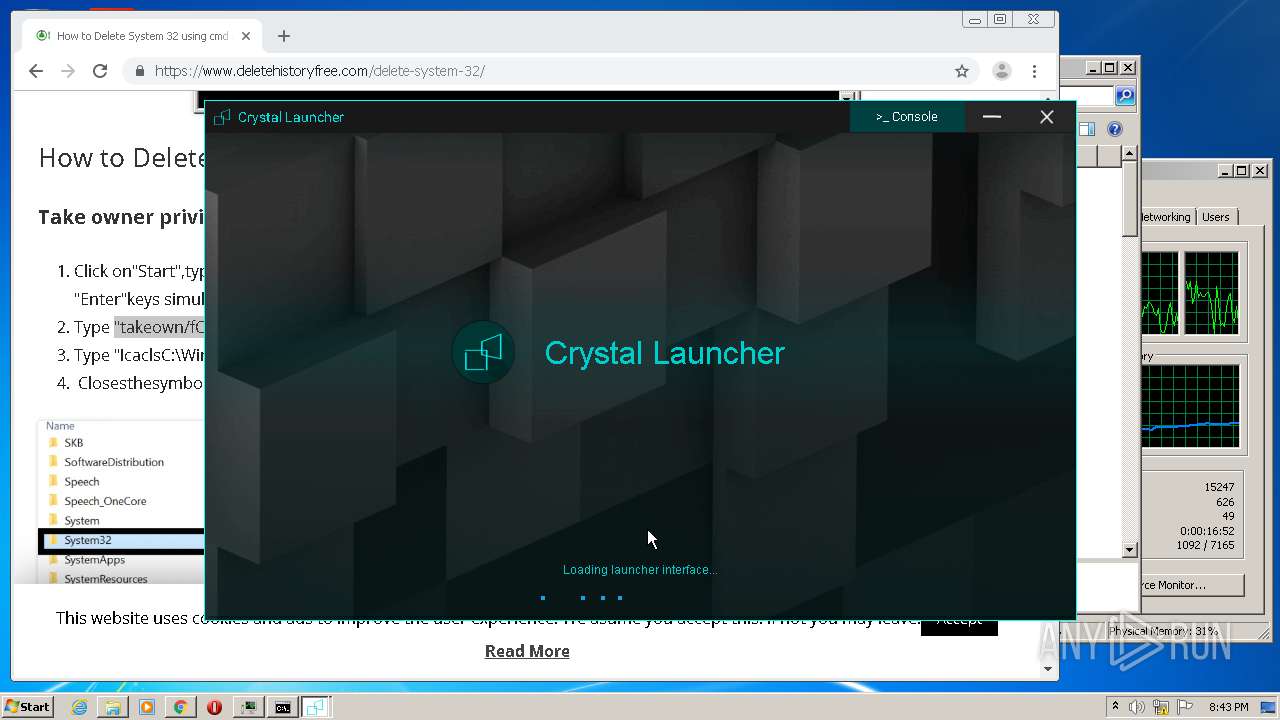This screenshot has width=1280, height=720.
Task: Open volume control in system tray
Action: pos(1137,707)
